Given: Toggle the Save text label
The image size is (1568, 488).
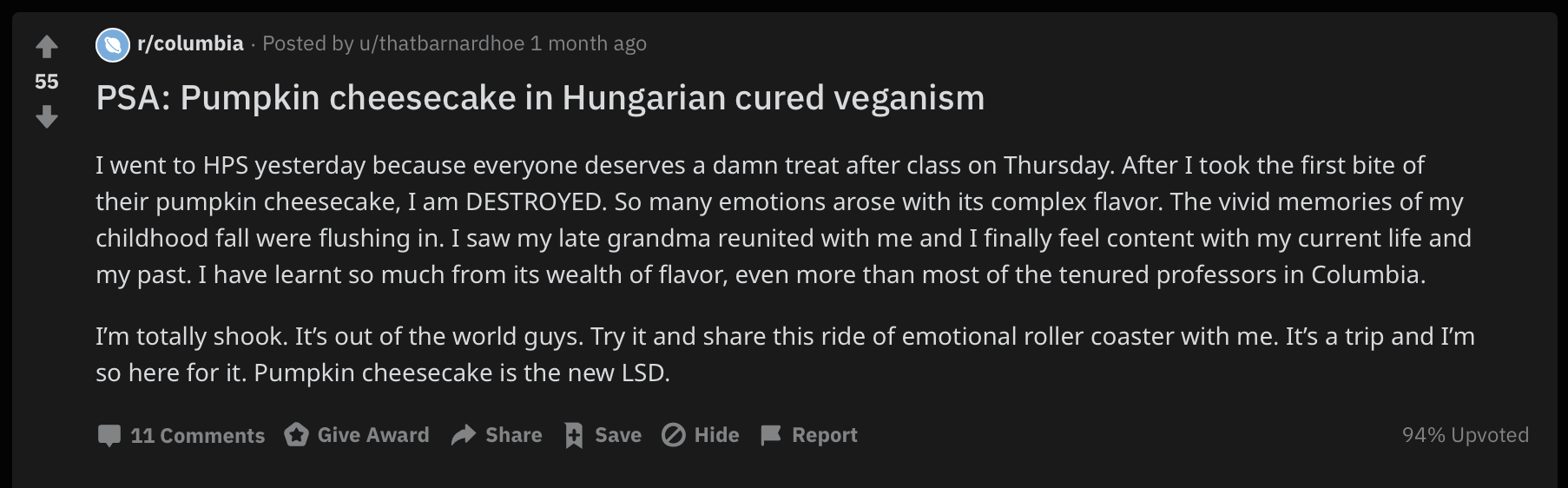Looking at the screenshot, I should (617, 434).
